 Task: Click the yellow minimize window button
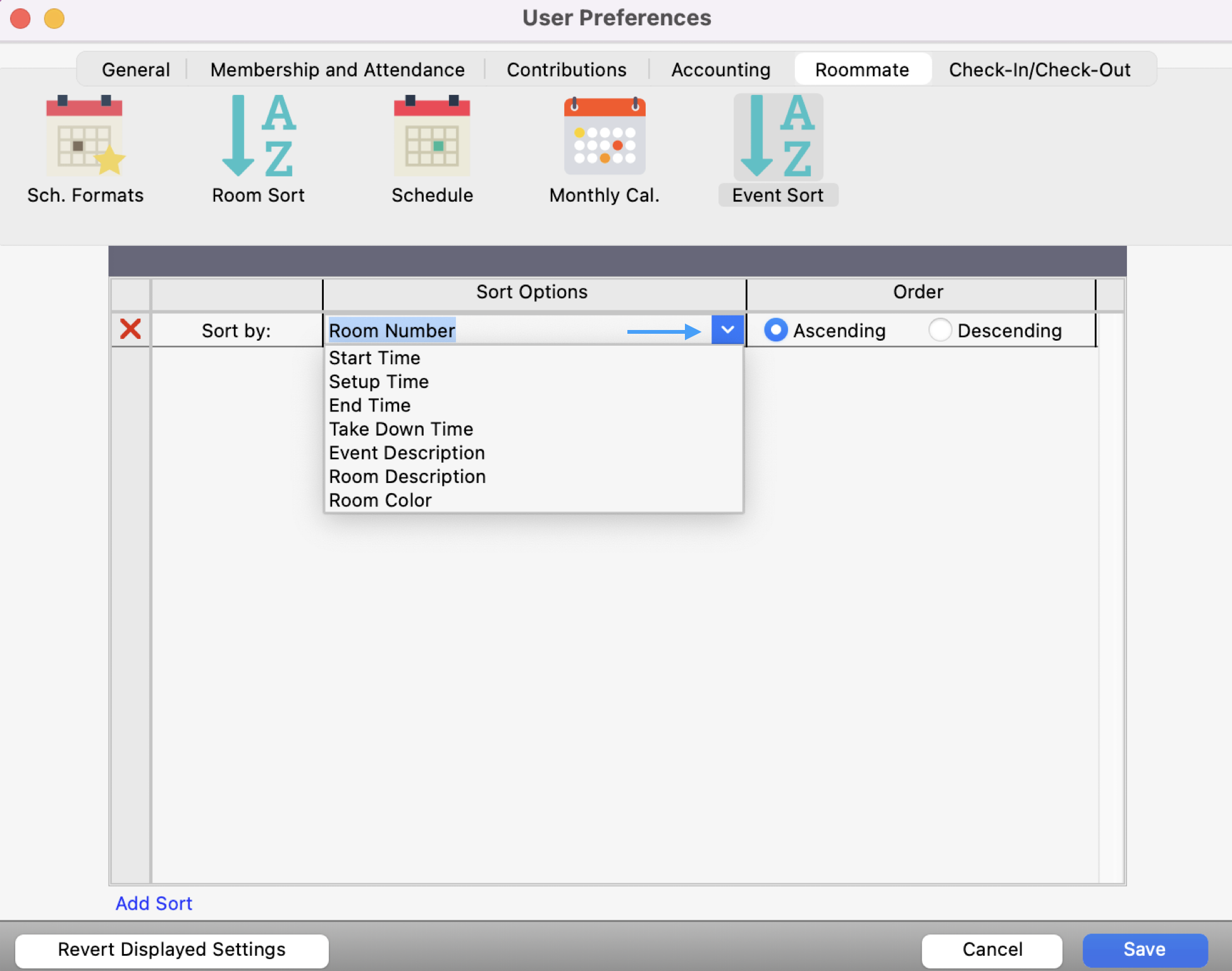[x=54, y=18]
